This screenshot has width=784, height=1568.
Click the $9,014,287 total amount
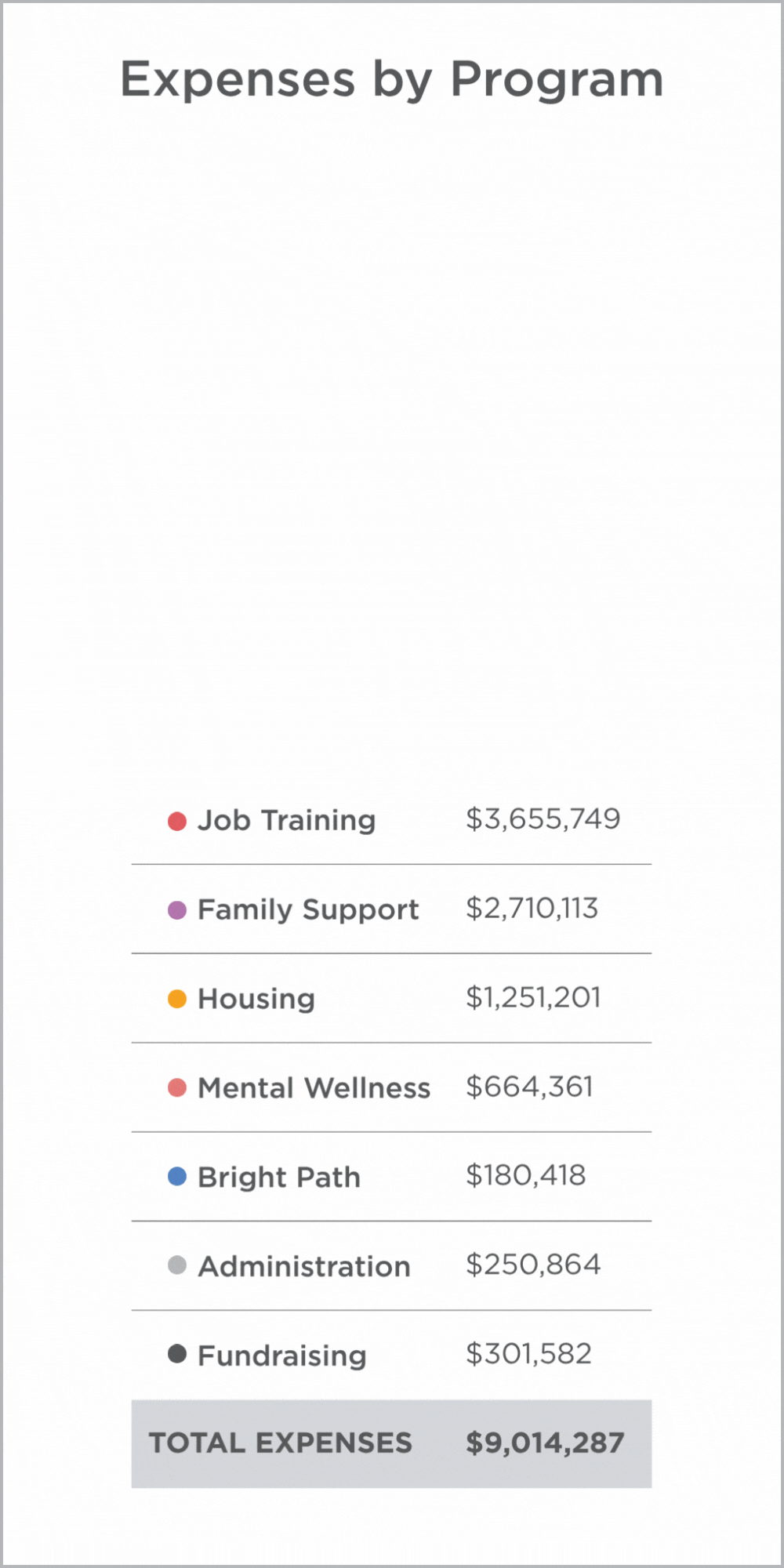pos(545,1443)
